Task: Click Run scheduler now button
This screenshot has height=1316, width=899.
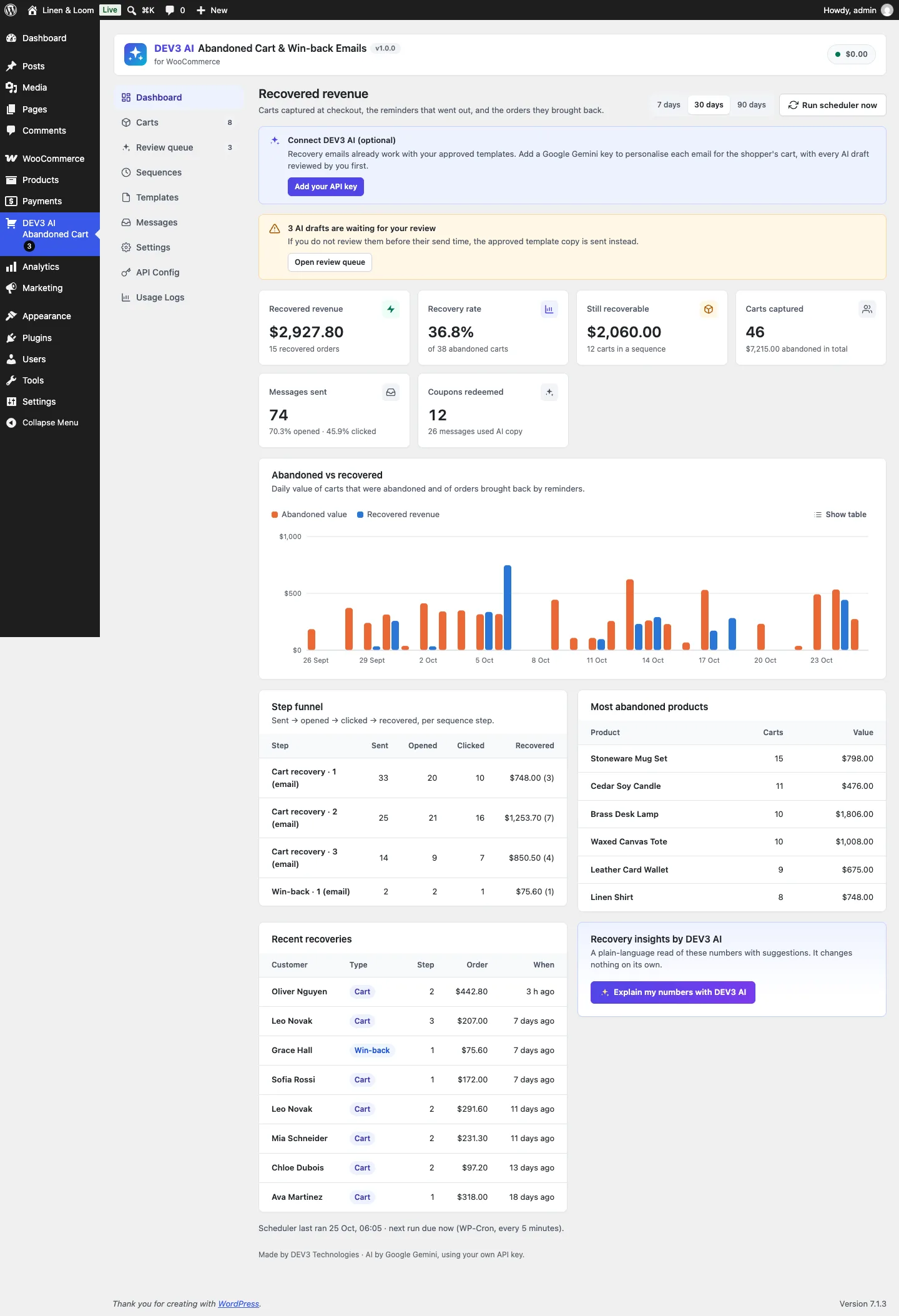Action: point(832,105)
